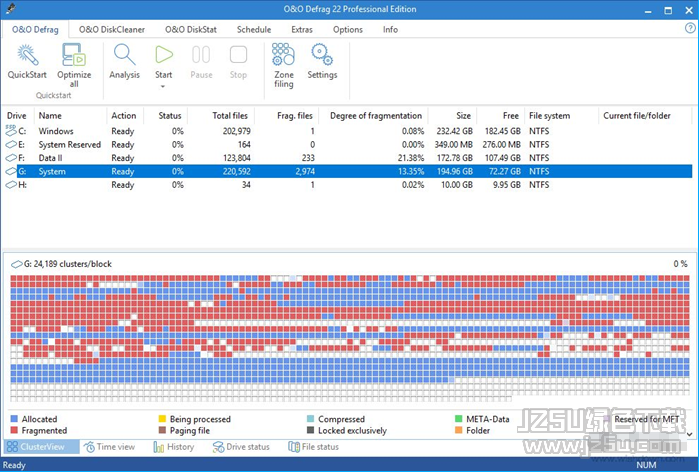699x472 pixels.
Task: Open the Schedule ribbon tab
Action: [x=254, y=29]
